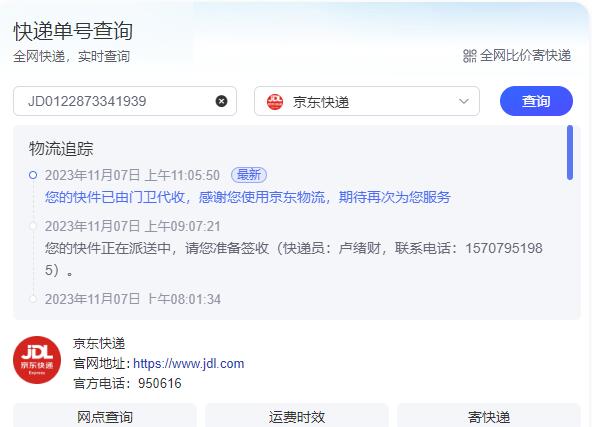This screenshot has height=427, width=592.
Task: Click the 全网比价寄快递 link
Action: tap(525, 56)
